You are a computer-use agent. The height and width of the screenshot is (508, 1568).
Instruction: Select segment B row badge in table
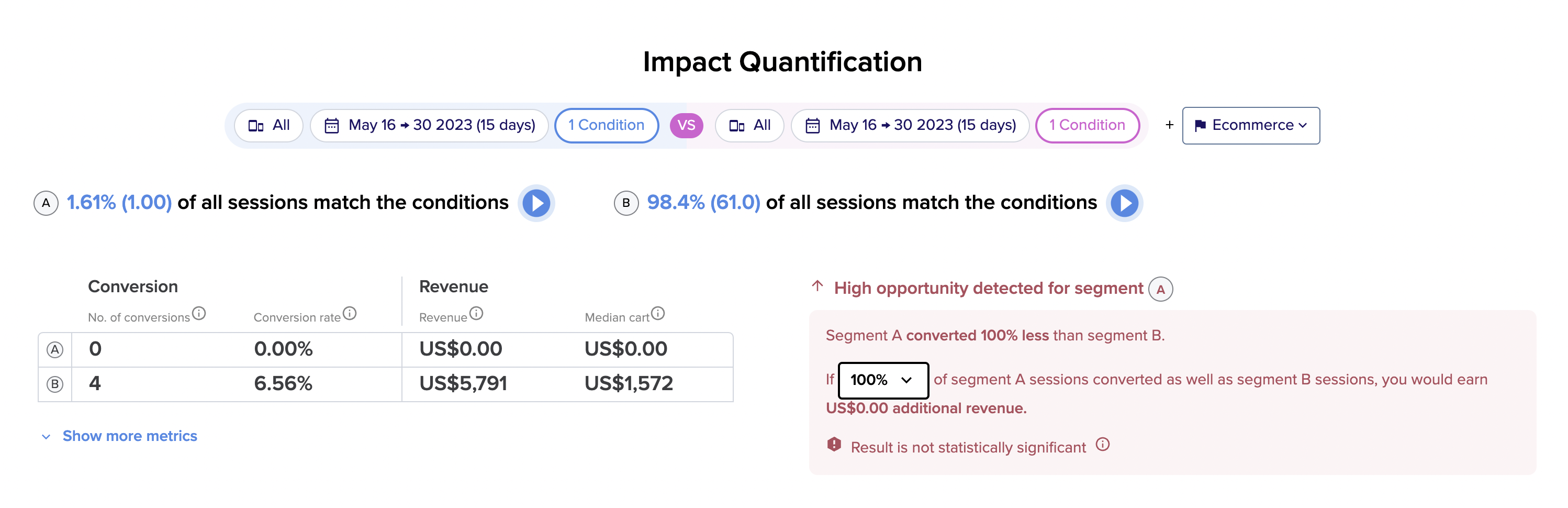click(55, 384)
